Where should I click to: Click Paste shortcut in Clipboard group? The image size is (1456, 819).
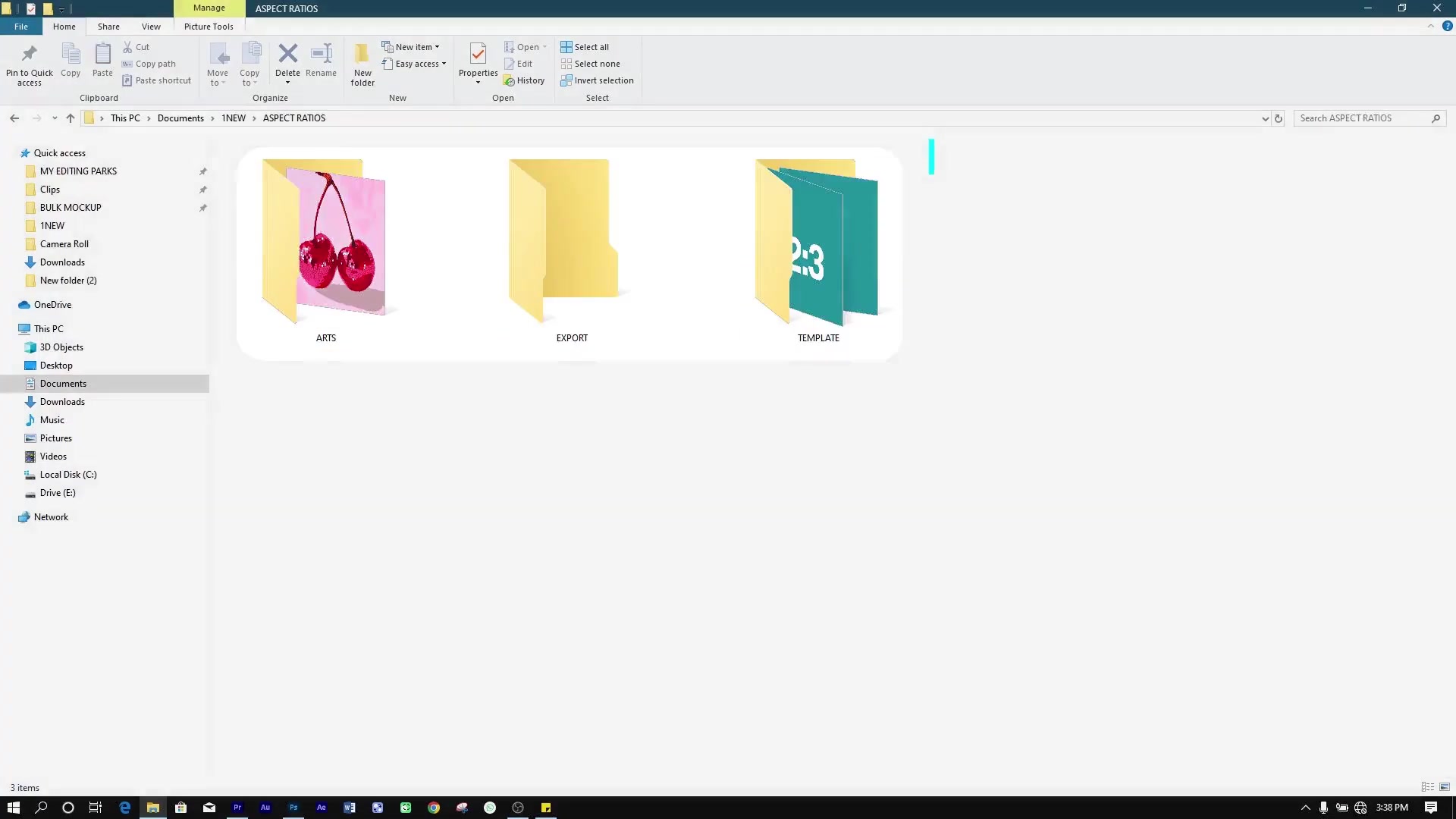(x=157, y=80)
